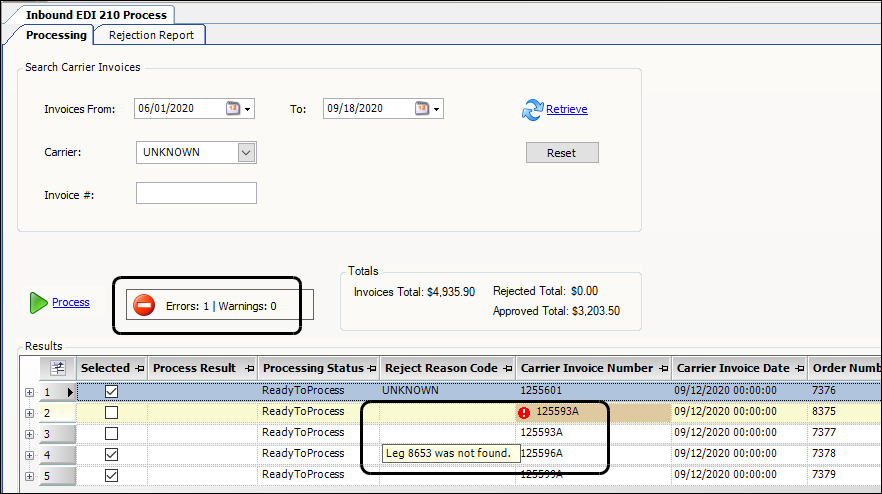The width and height of the screenshot is (882, 494).
Task: Click the blue Retrieve refresh icon
Action: pyautogui.click(x=532, y=110)
